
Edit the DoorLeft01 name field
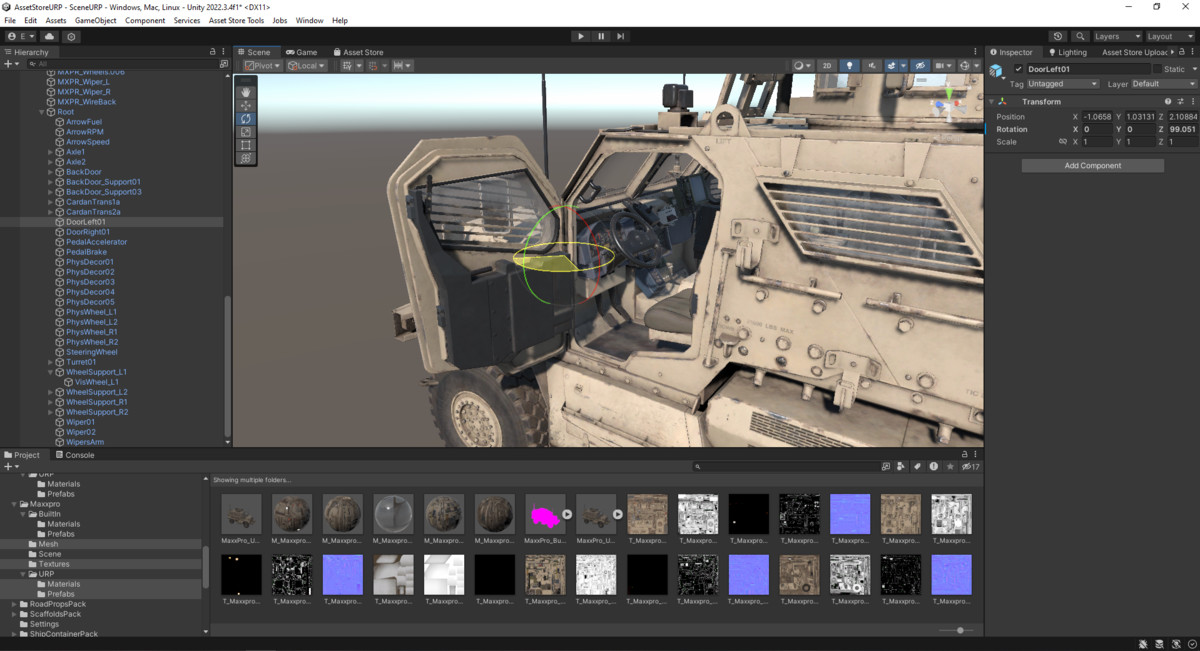1088,69
